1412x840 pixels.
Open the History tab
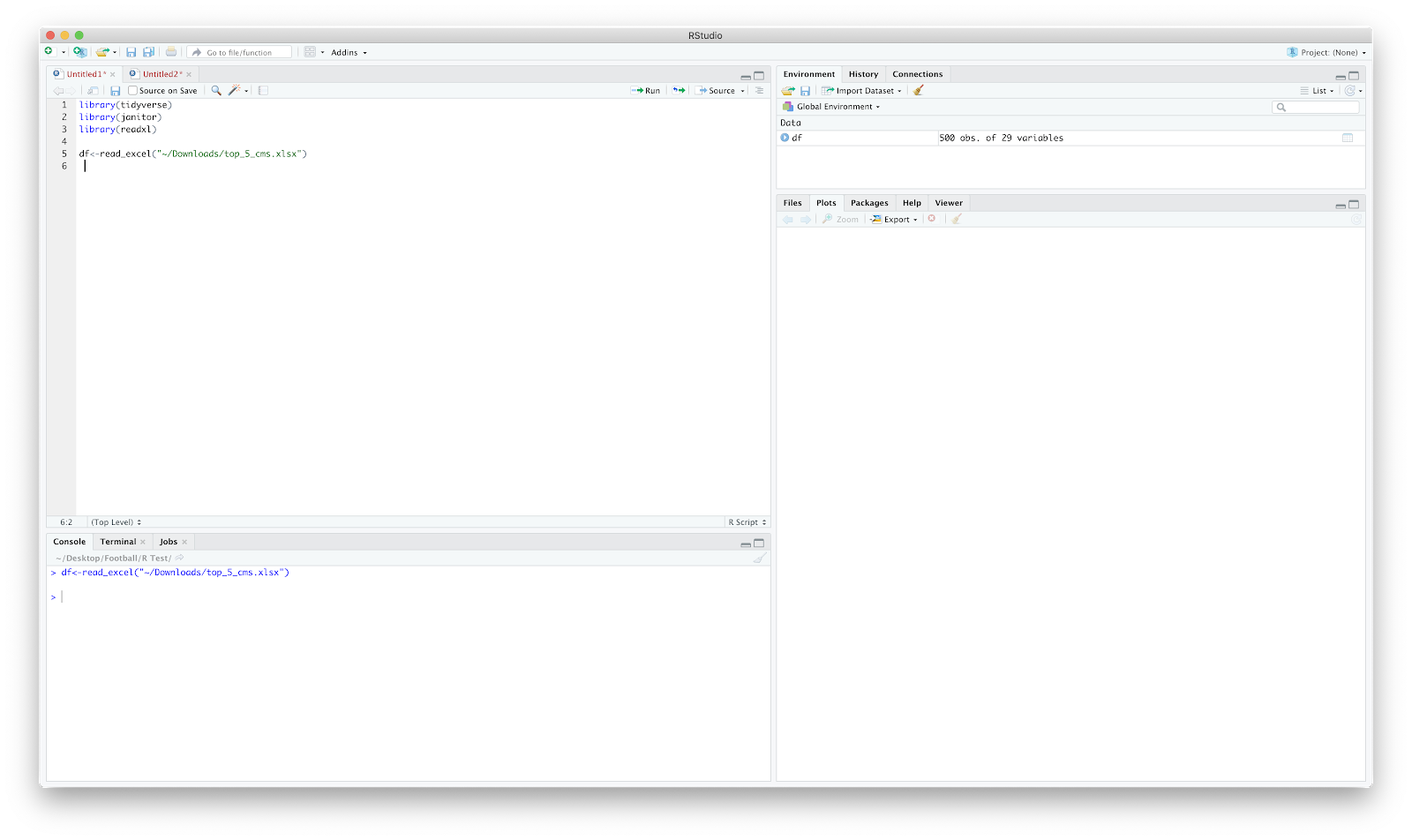pyautogui.click(x=864, y=74)
